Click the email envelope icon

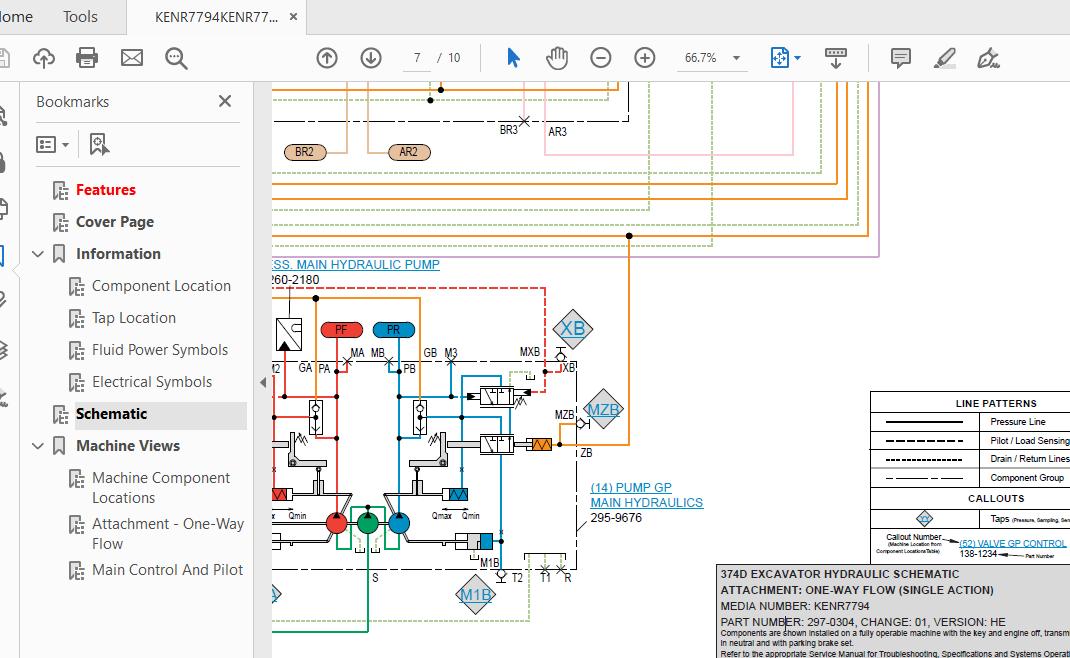(132, 58)
